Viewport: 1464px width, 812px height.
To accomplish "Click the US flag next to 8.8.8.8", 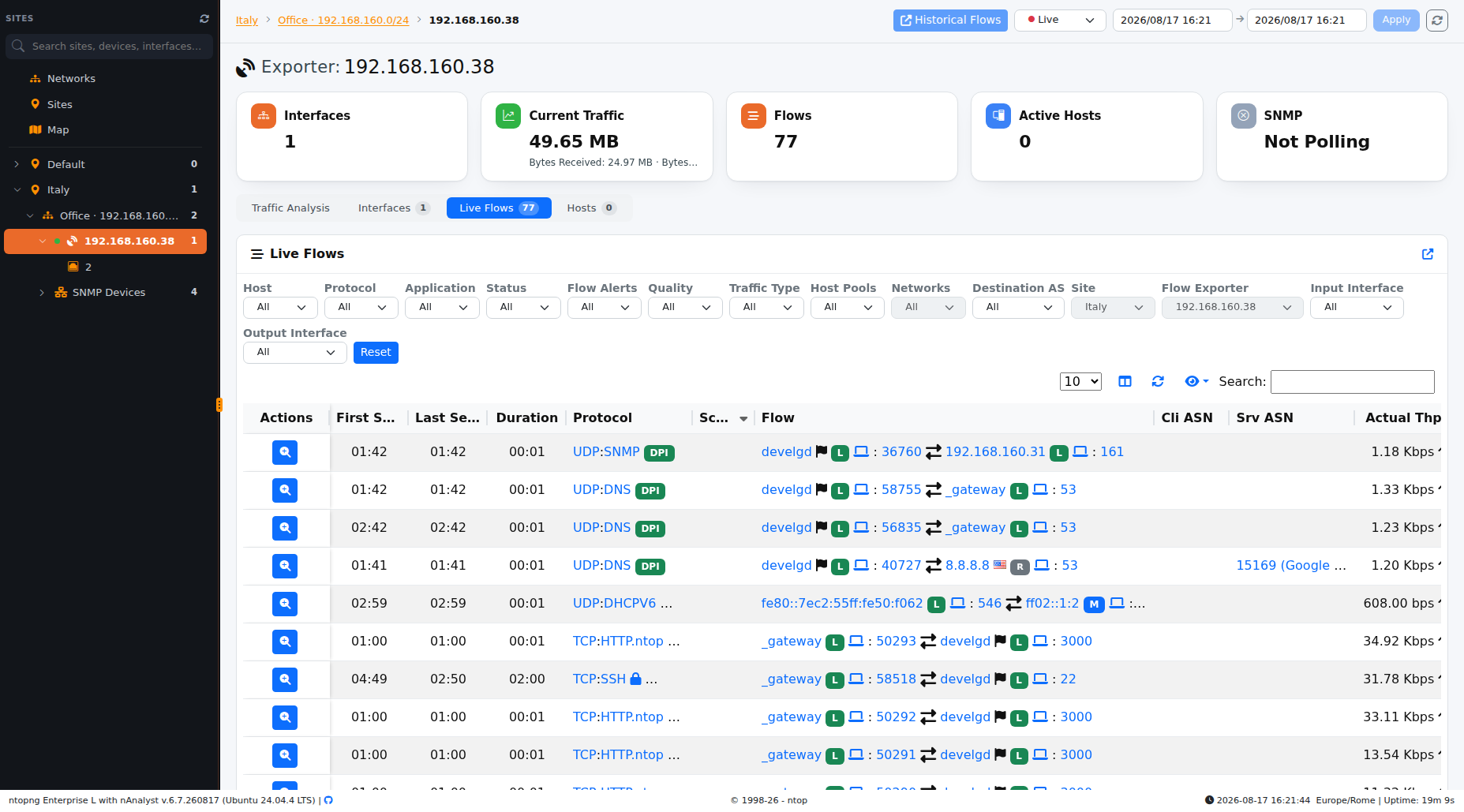I will 1000,565.
